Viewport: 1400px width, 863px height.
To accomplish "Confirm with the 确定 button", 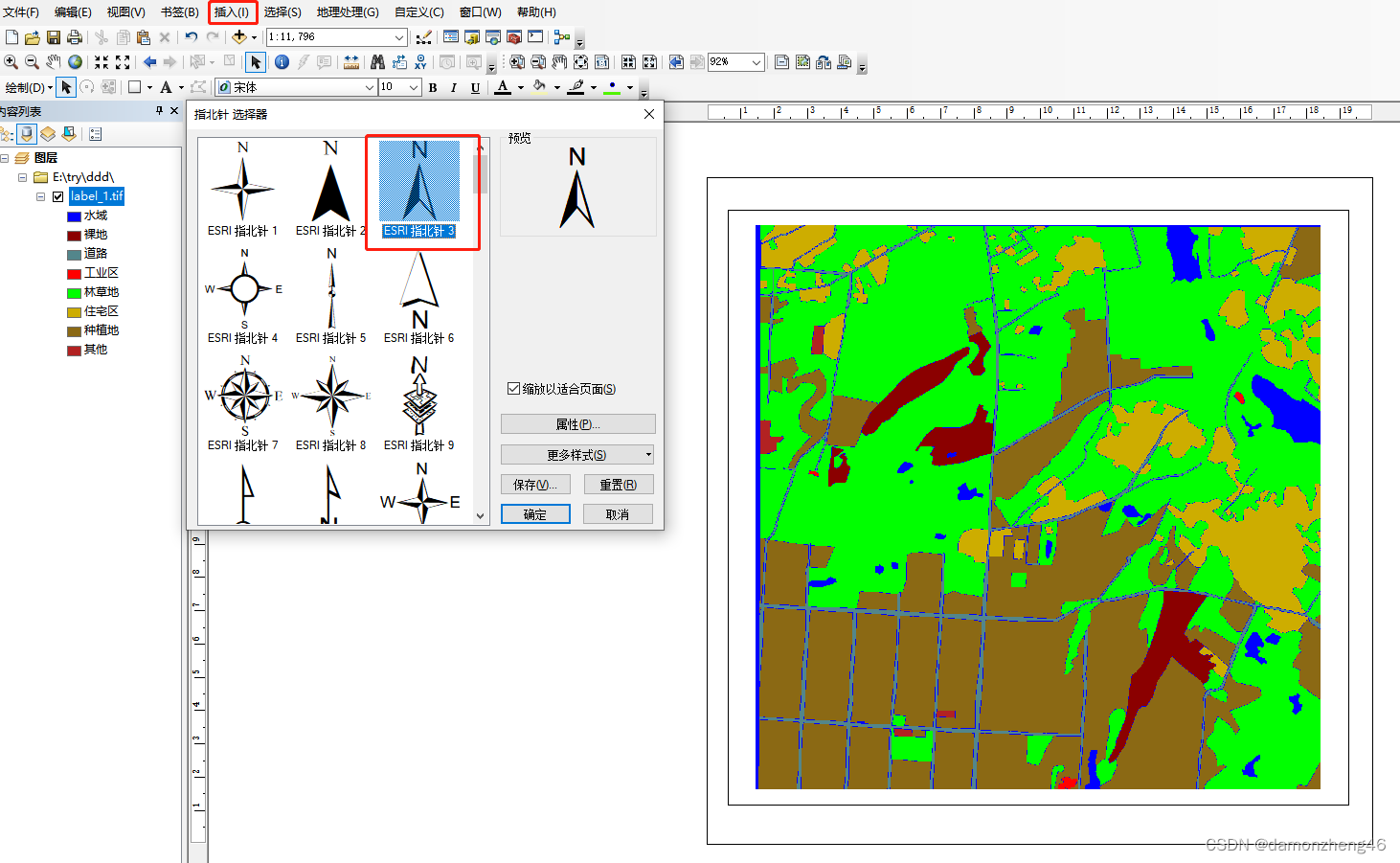I will (535, 514).
